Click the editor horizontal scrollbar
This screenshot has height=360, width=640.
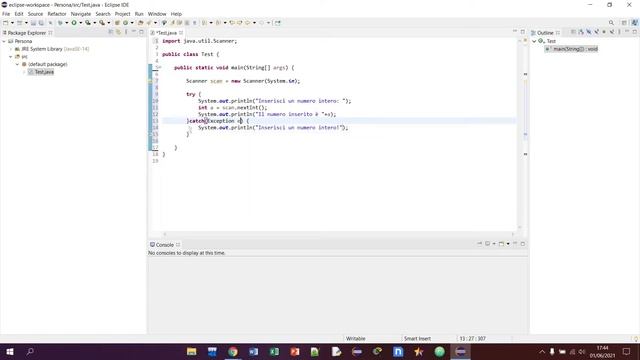pos(339,234)
